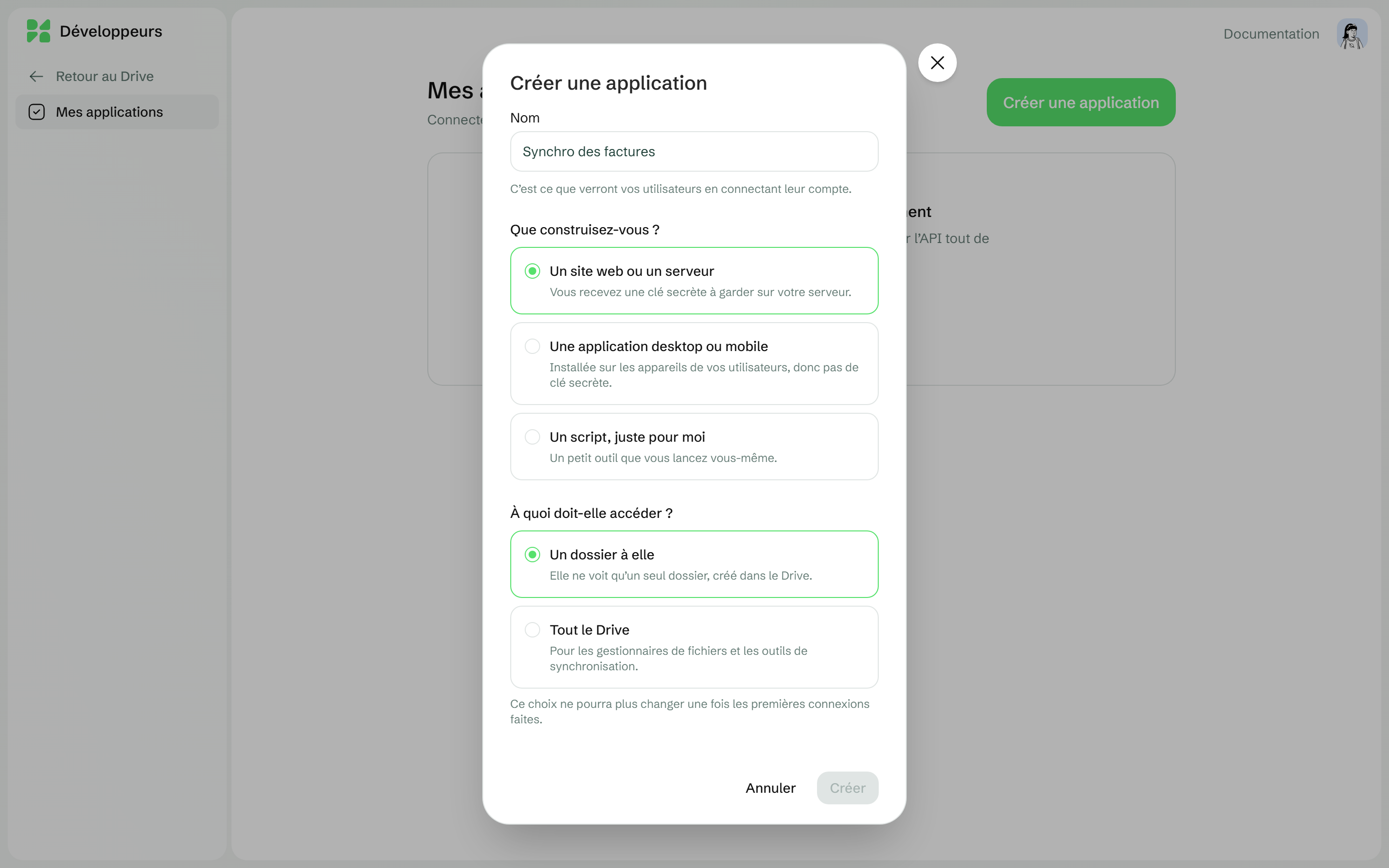Click Annuler to cancel creation
The image size is (1389, 868).
point(770,787)
